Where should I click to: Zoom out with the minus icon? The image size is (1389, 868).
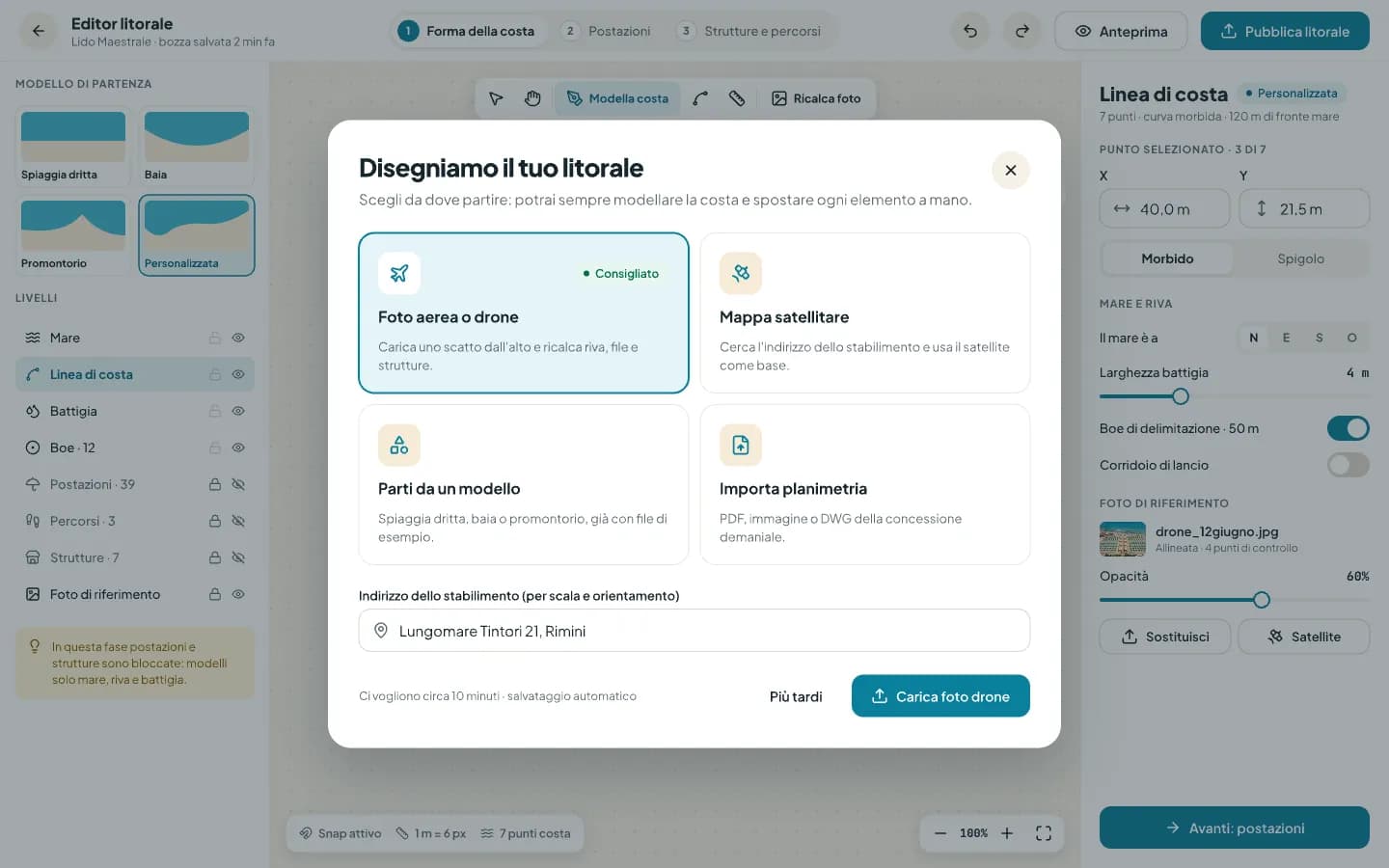940,833
